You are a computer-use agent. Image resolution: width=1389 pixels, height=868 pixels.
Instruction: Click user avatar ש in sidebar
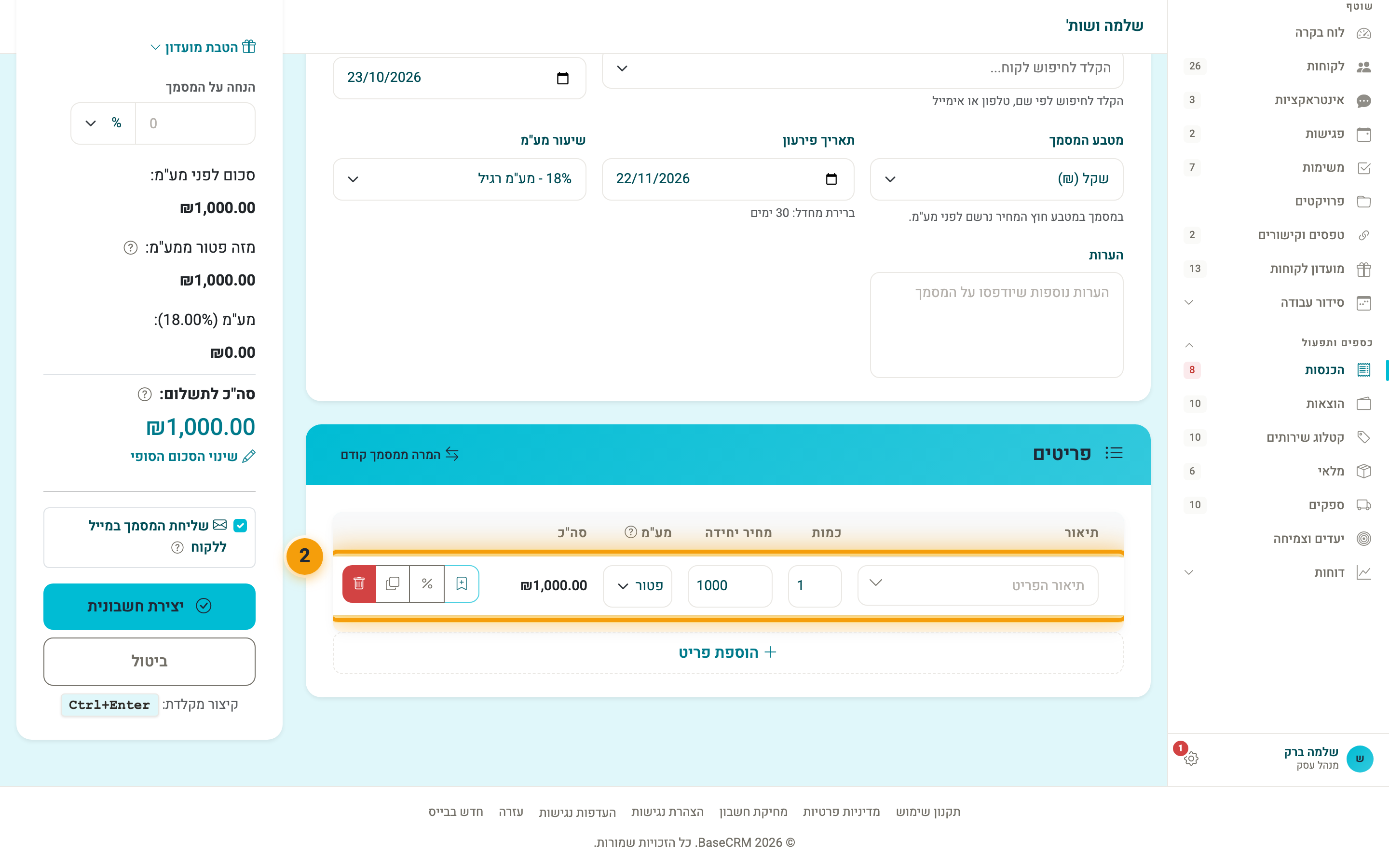click(1359, 759)
